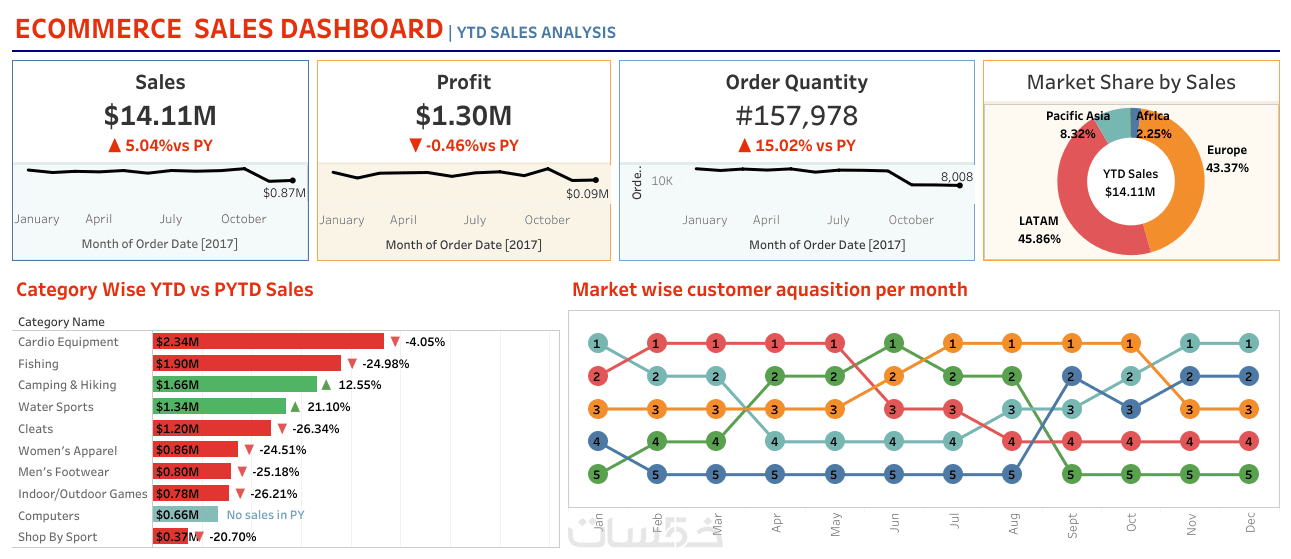Click the green up arrow beside 21.10%
This screenshot has height=559, width=1291.
(294, 407)
